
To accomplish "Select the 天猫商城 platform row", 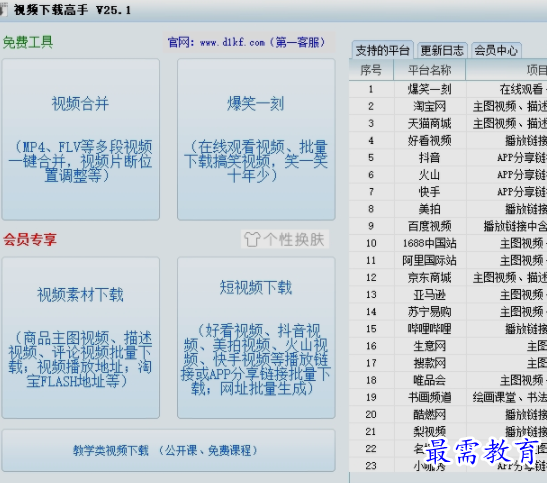I will [x=429, y=123].
